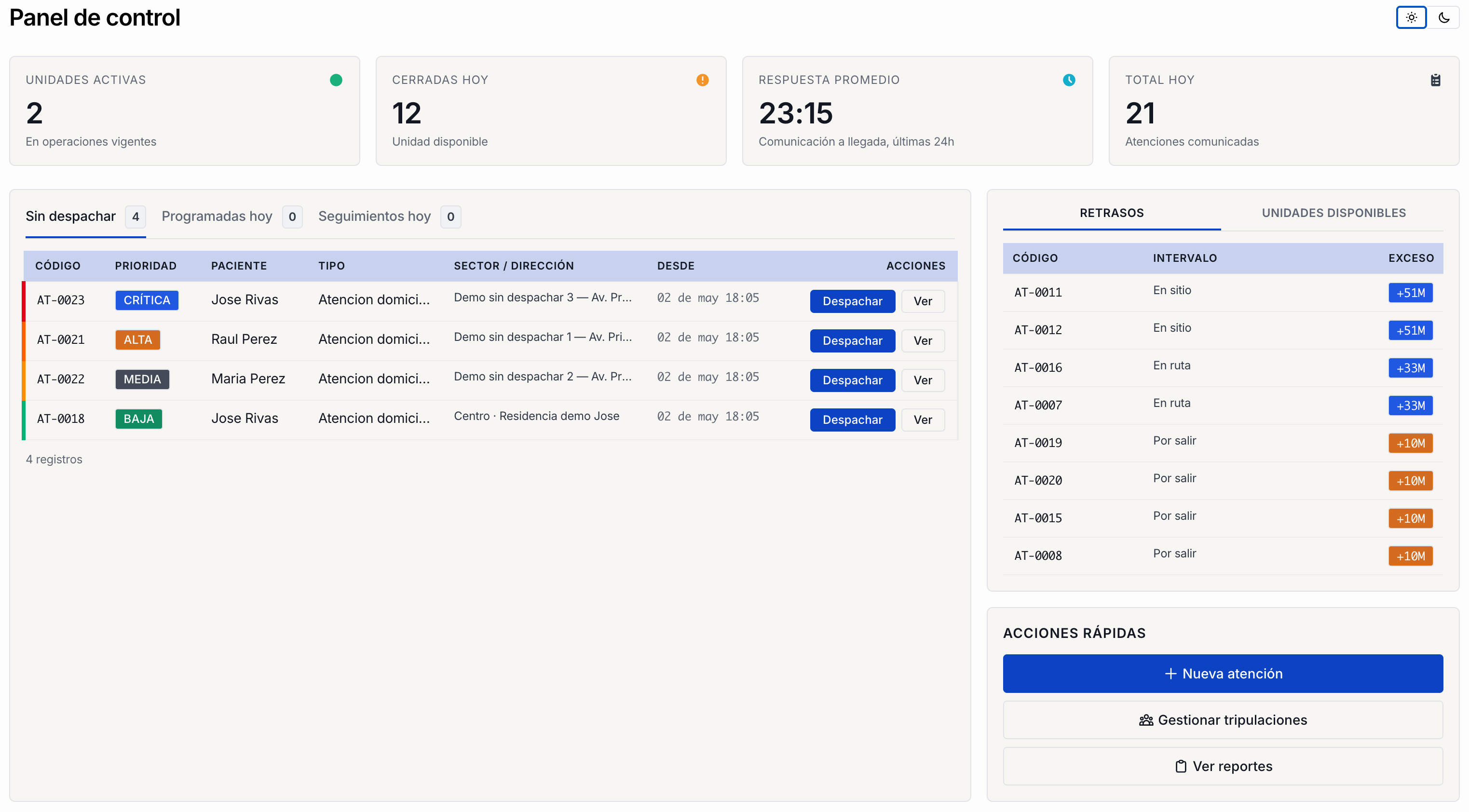
Task: Dispatch attention AT-0022
Action: click(852, 380)
